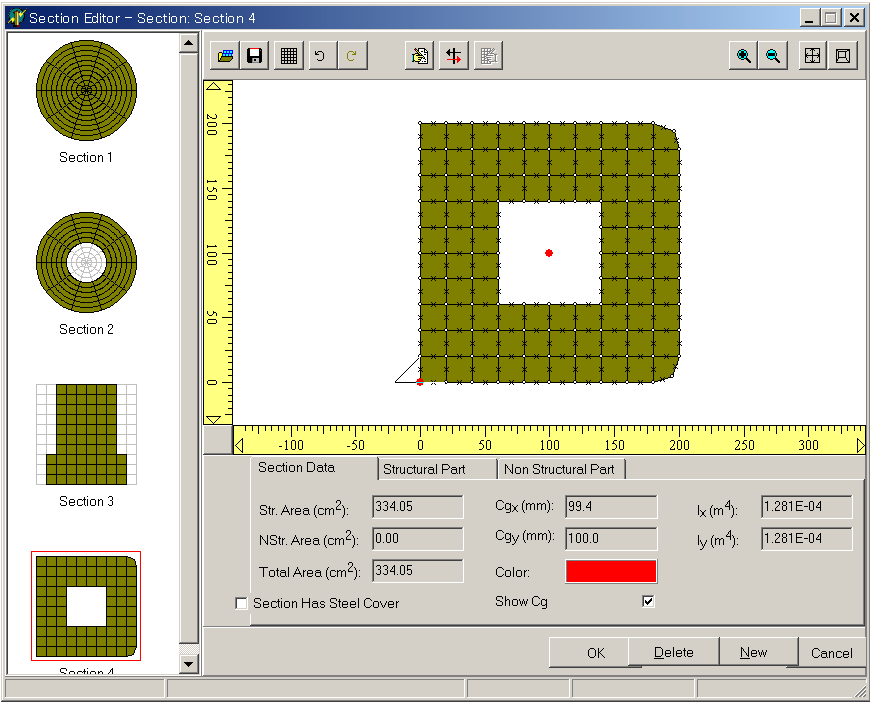This screenshot has width=870, height=702.
Task: Click the up arrow on the vertical ruler
Action: click(x=212, y=87)
